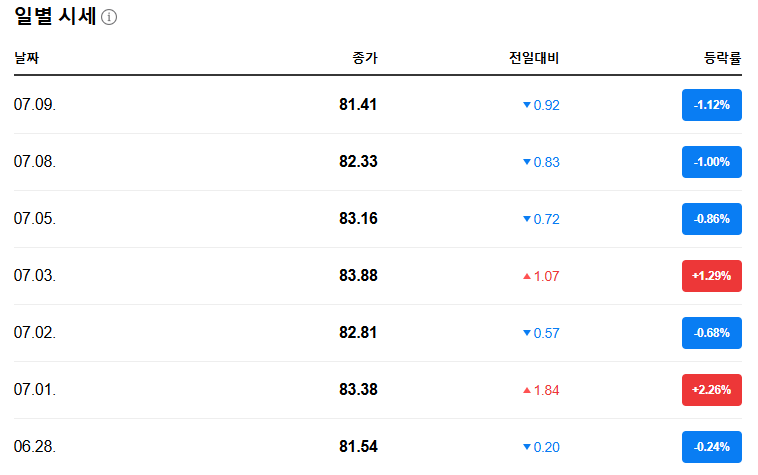Click the red +1.29% change badge
Viewport: 758px width, 475px height.
(x=712, y=276)
